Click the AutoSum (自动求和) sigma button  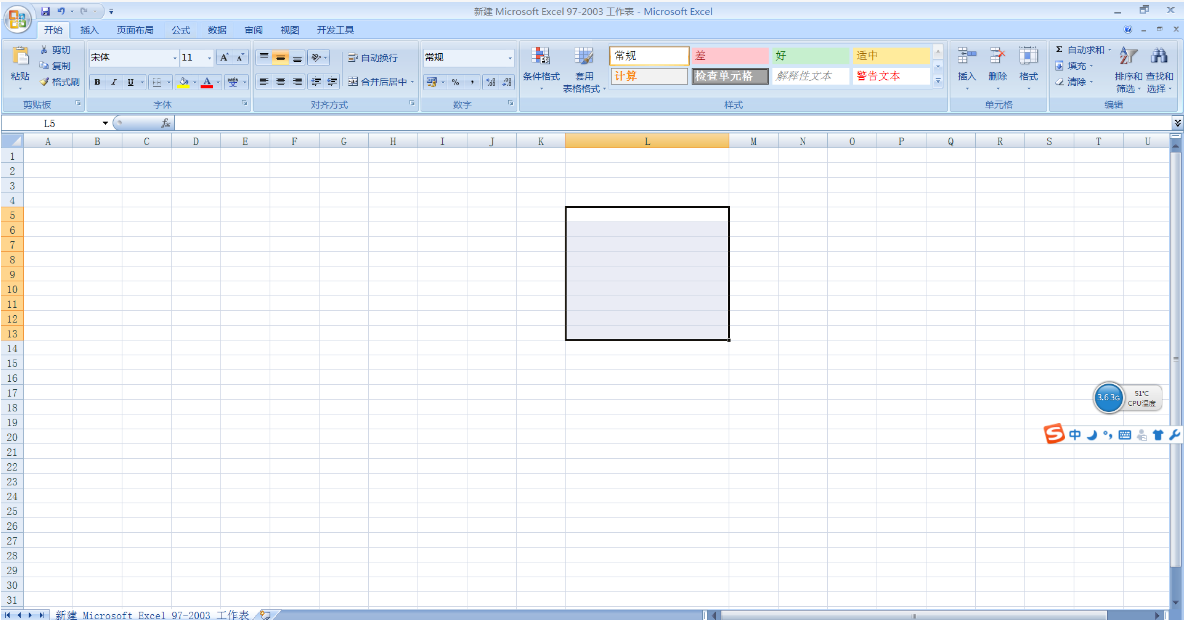point(1083,50)
